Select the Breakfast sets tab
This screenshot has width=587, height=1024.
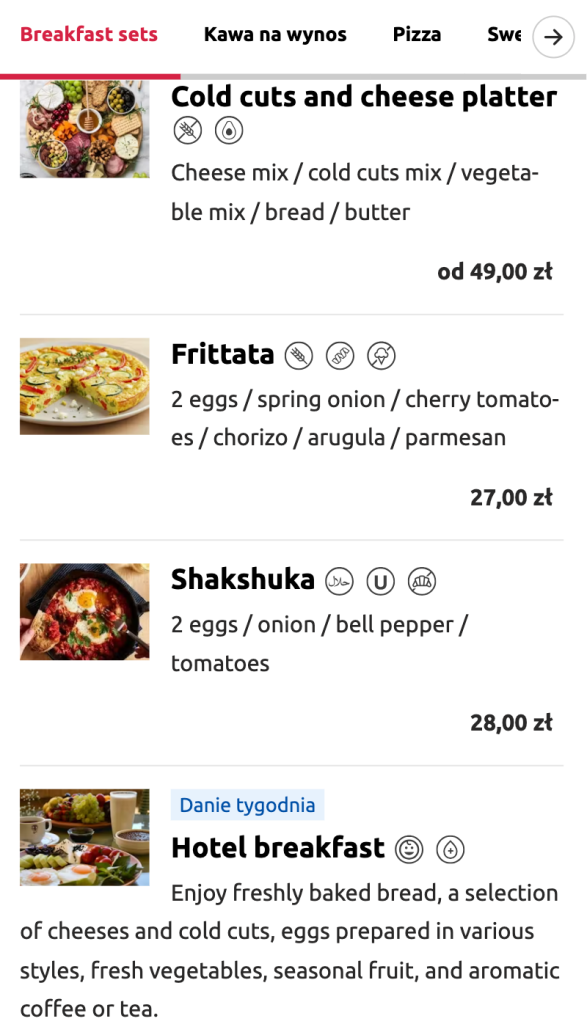point(88,32)
